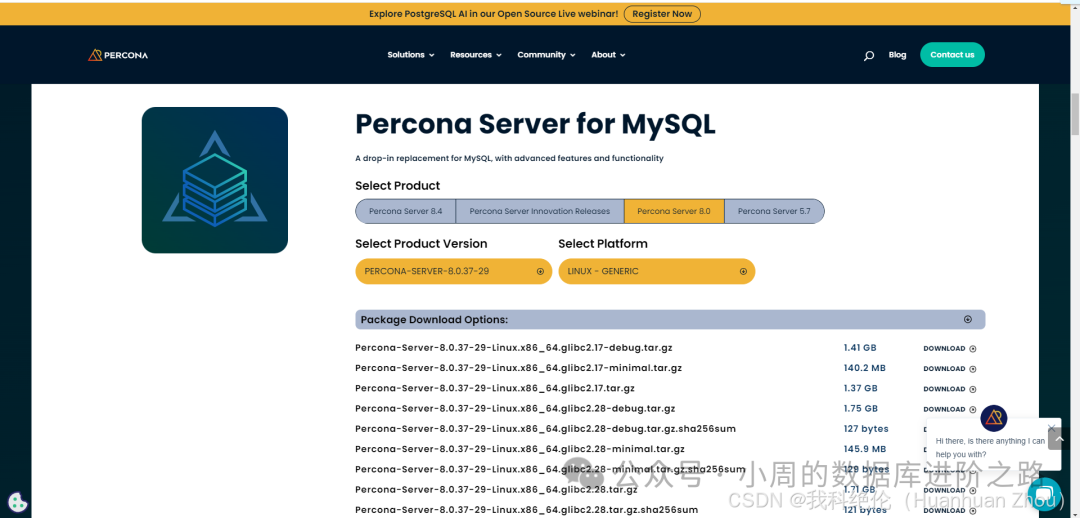Click Percona Server product image
Viewport: 1080px width, 518px height.
215,180
